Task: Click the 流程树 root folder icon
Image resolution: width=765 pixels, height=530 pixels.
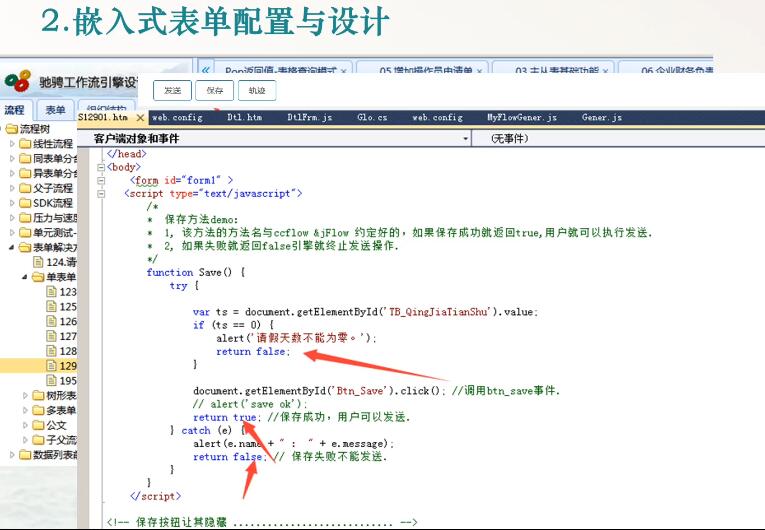Action: click(x=12, y=129)
